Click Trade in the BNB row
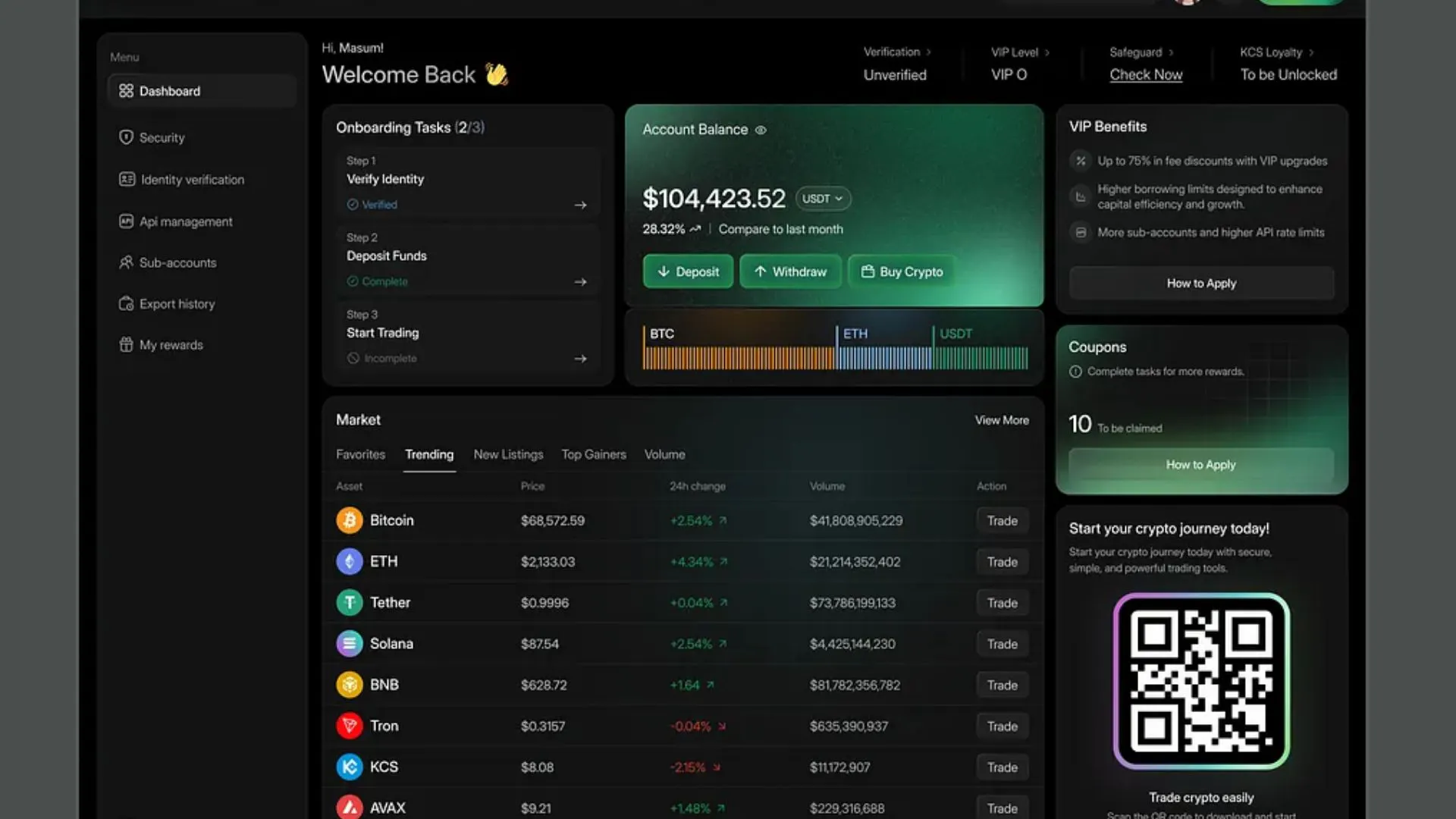 [x=1002, y=684]
